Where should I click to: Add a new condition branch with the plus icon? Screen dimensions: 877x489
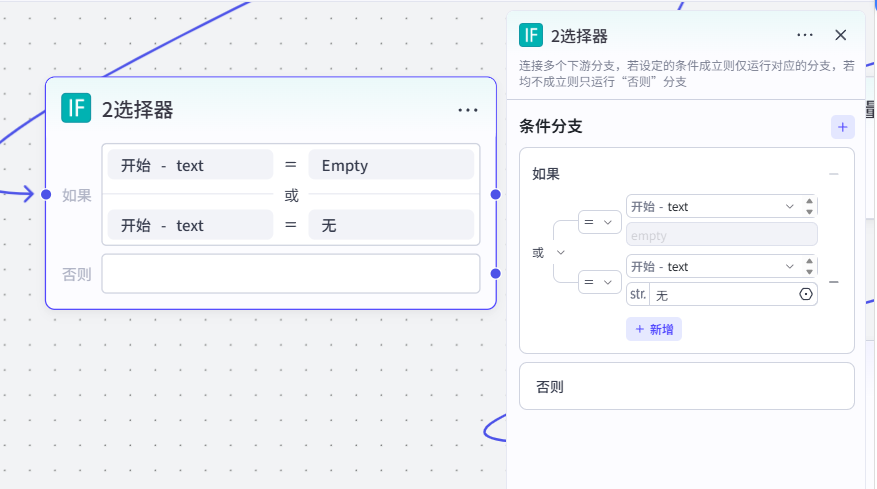[842, 127]
